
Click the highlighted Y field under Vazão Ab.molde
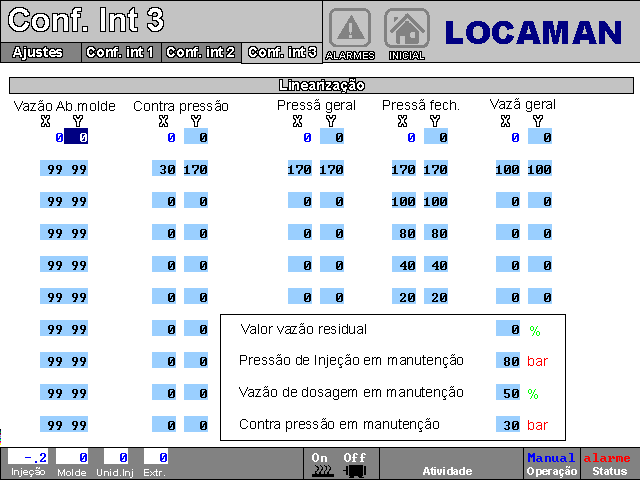click(77, 138)
